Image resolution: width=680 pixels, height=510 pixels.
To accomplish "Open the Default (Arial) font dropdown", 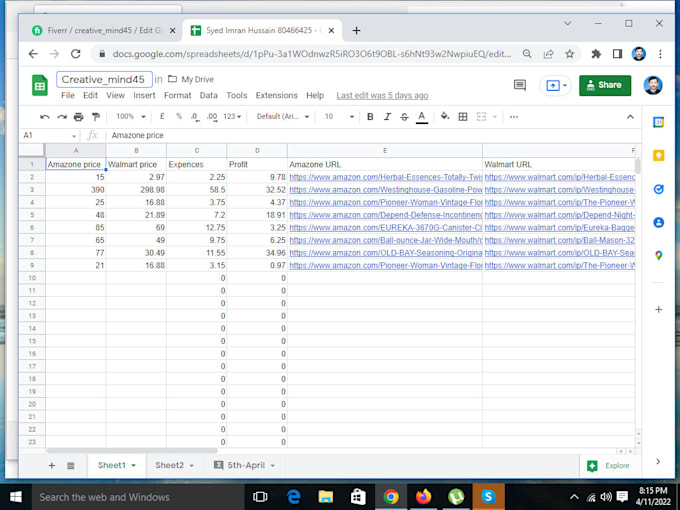I will click(x=283, y=116).
